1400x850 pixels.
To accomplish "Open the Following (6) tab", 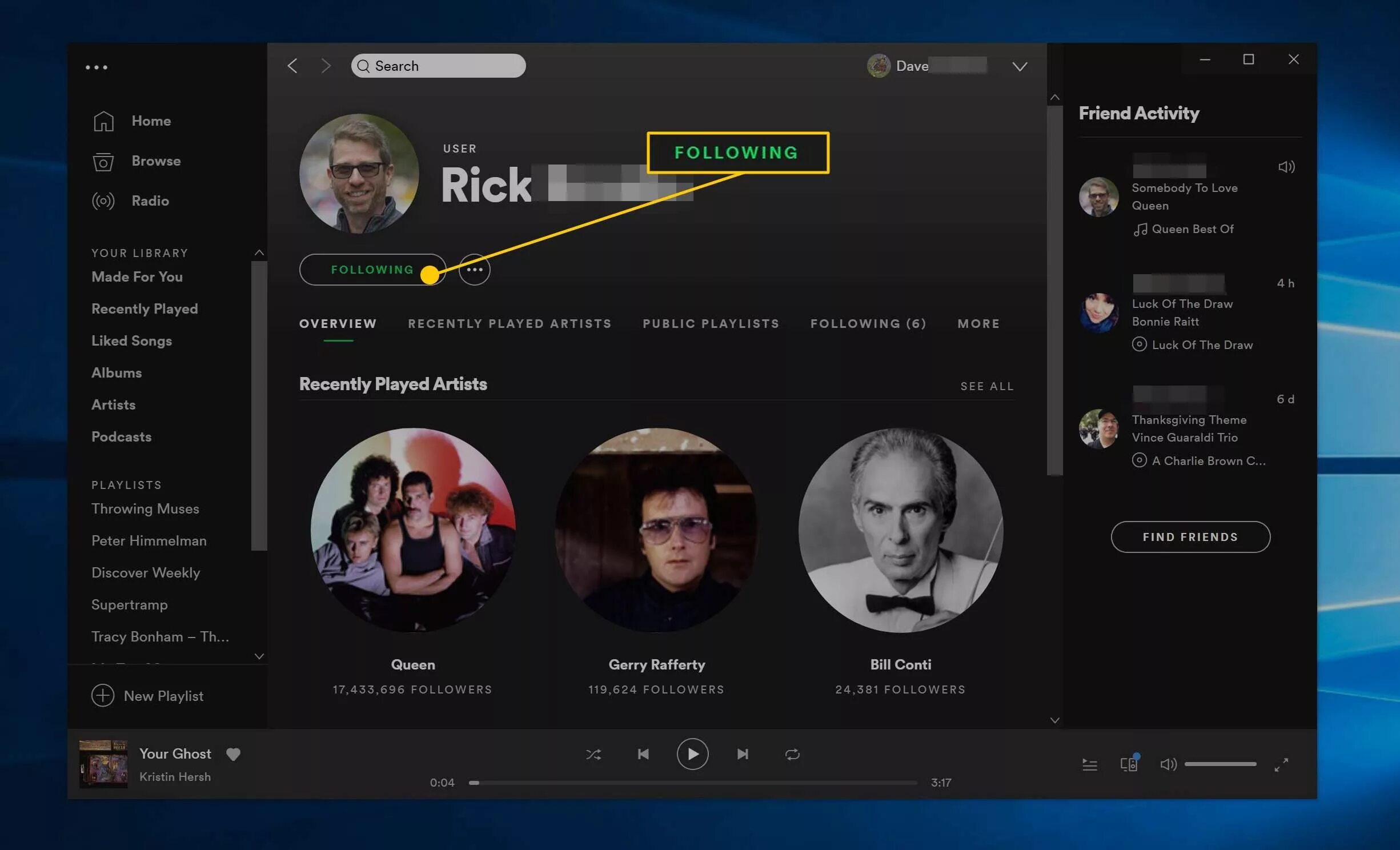I will coord(868,324).
